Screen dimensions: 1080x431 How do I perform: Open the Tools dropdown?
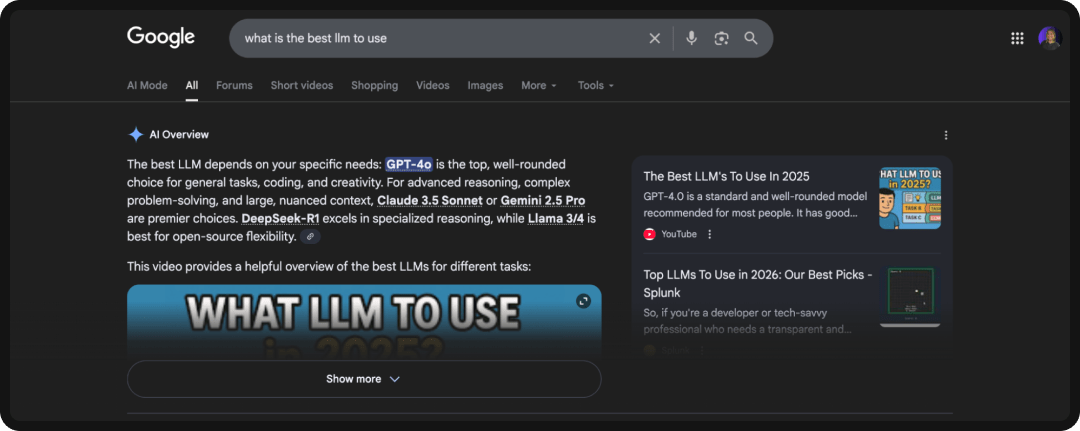coord(595,85)
